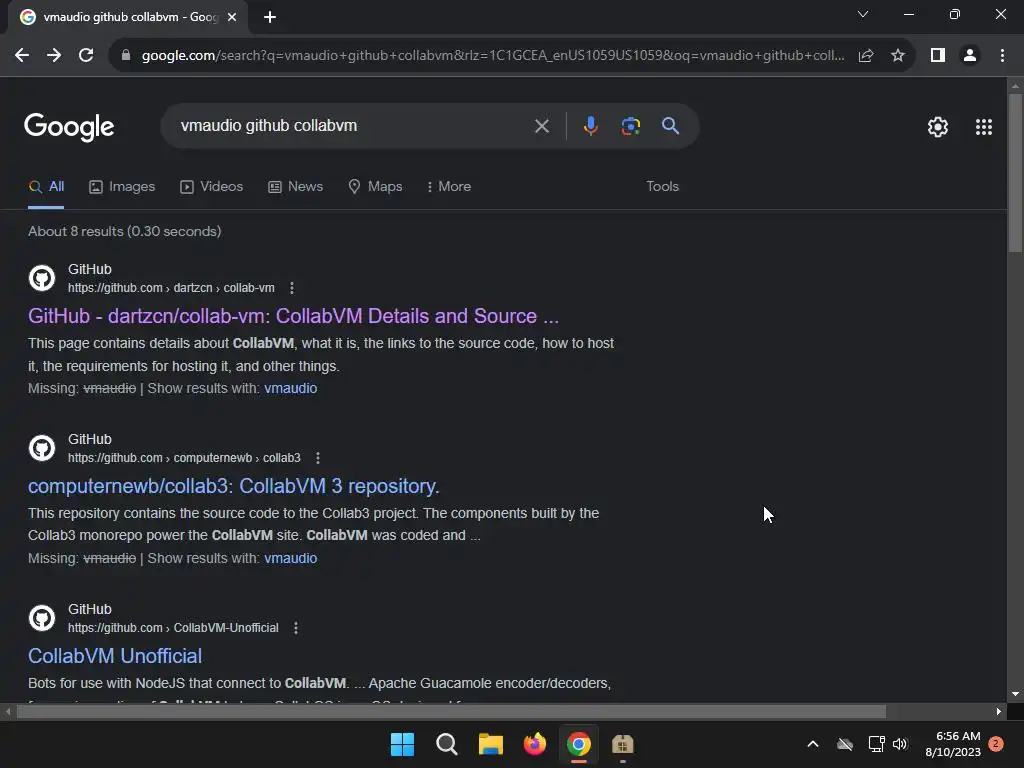This screenshot has height=768, width=1024.
Task: Open the Chrome three-dot menu
Action: (x=1002, y=56)
